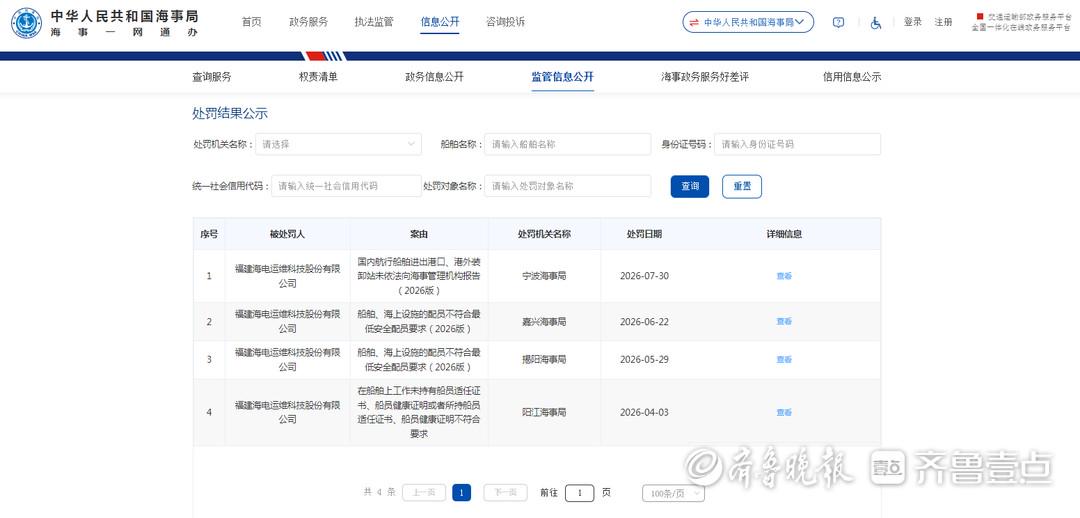The height and width of the screenshot is (518, 1080).
Task: Focus the 处罚对象名称 input field
Action: pyautogui.click(x=568, y=186)
